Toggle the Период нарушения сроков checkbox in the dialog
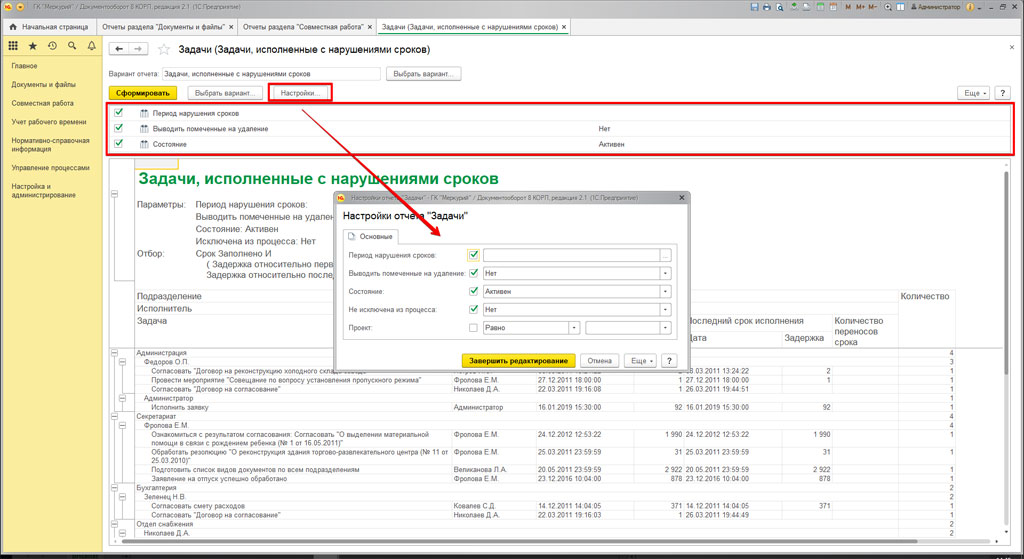The height and width of the screenshot is (559, 1024). coord(474,255)
